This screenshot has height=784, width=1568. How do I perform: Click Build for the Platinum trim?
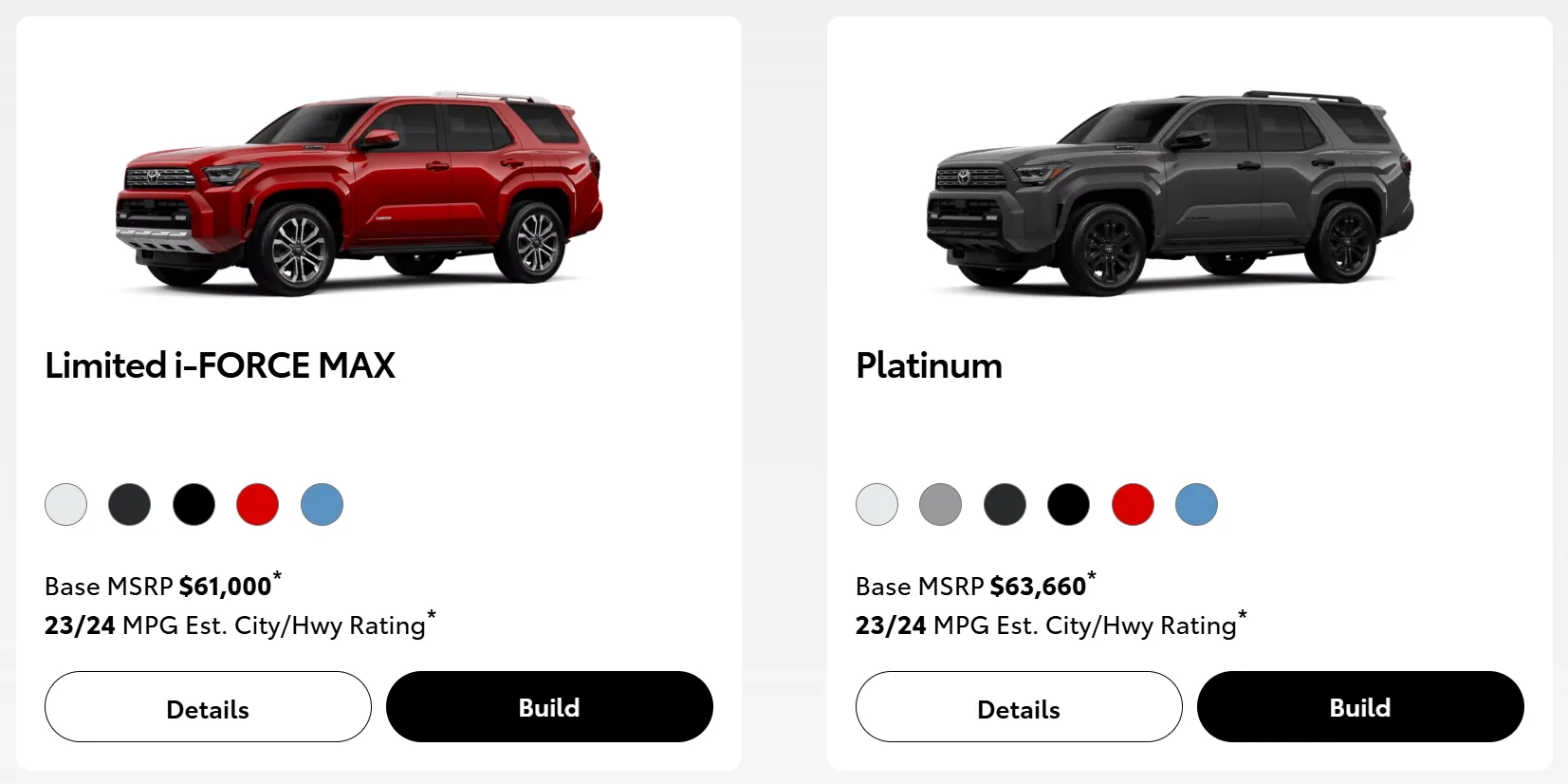point(1359,707)
